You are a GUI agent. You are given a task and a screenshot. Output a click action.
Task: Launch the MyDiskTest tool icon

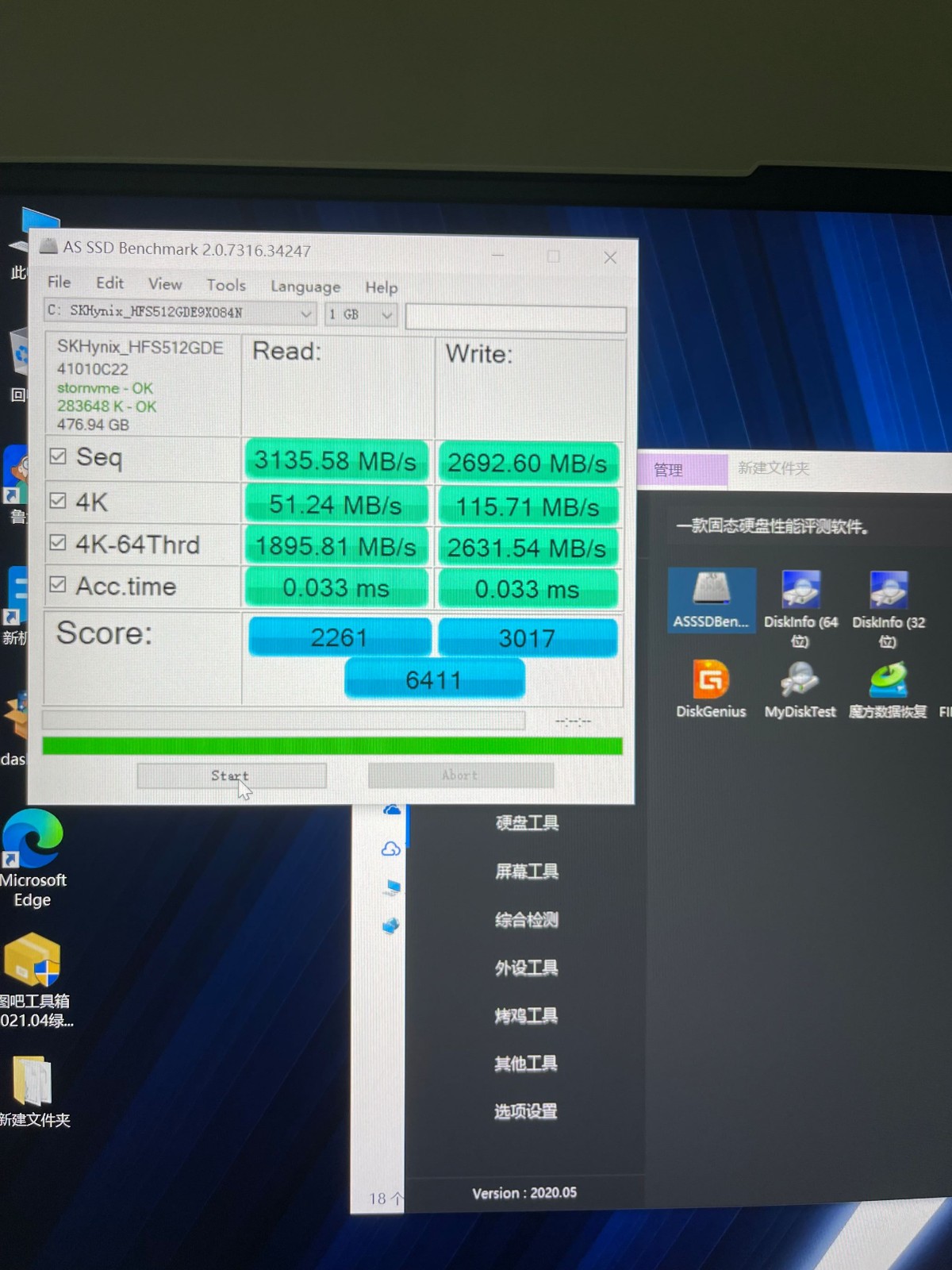pyautogui.click(x=800, y=689)
